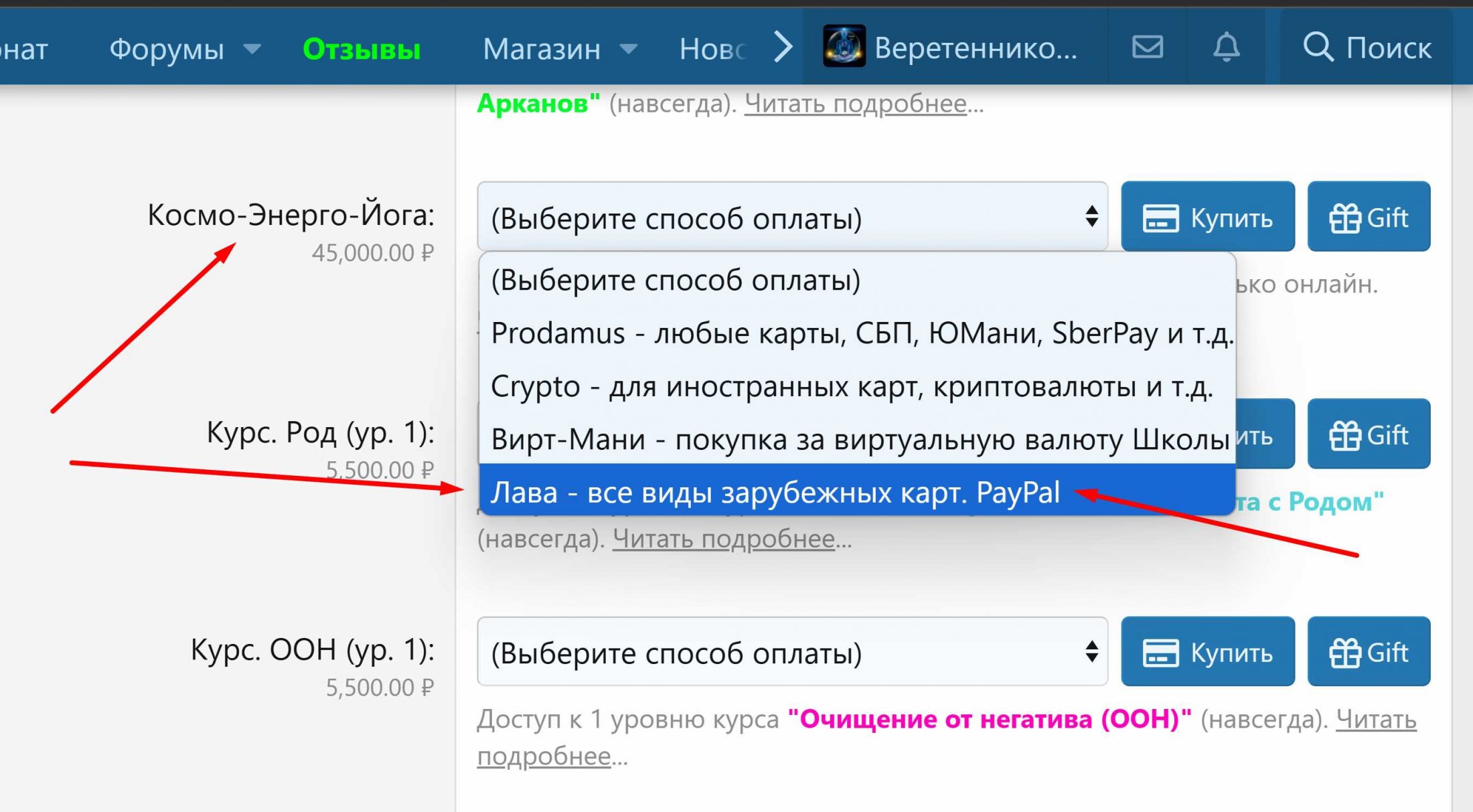Click the forward chevron arrow in the navigation bar

pyautogui.click(x=781, y=47)
